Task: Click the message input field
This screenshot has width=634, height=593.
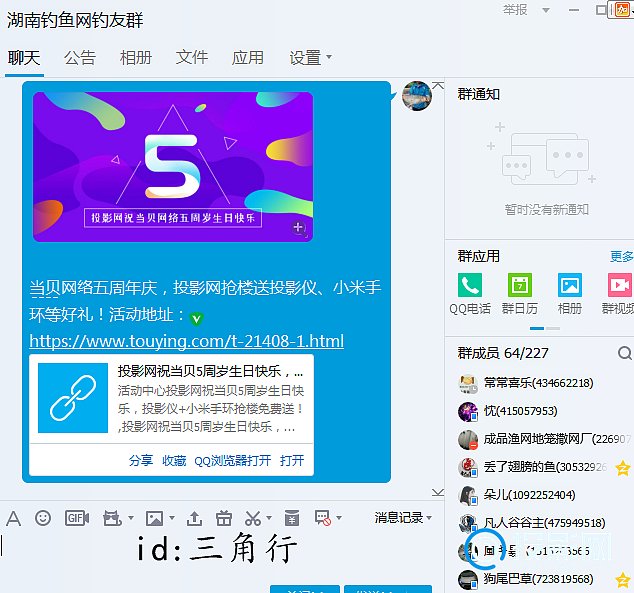Action: click(218, 558)
